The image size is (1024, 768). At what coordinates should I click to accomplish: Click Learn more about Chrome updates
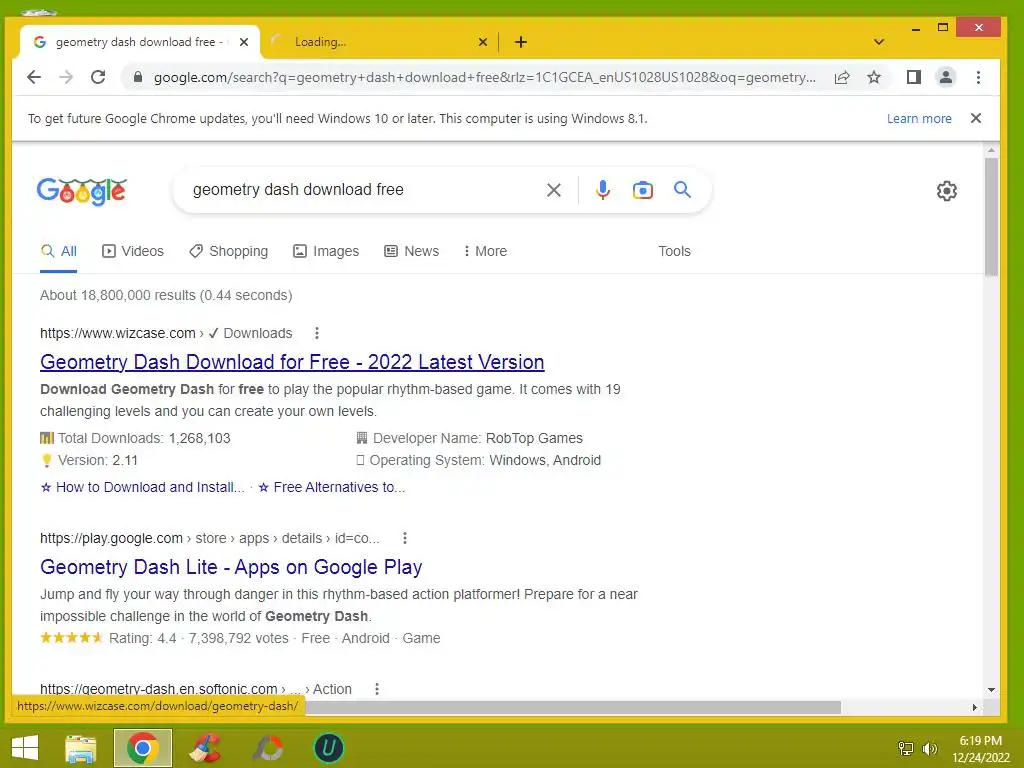pos(919,118)
